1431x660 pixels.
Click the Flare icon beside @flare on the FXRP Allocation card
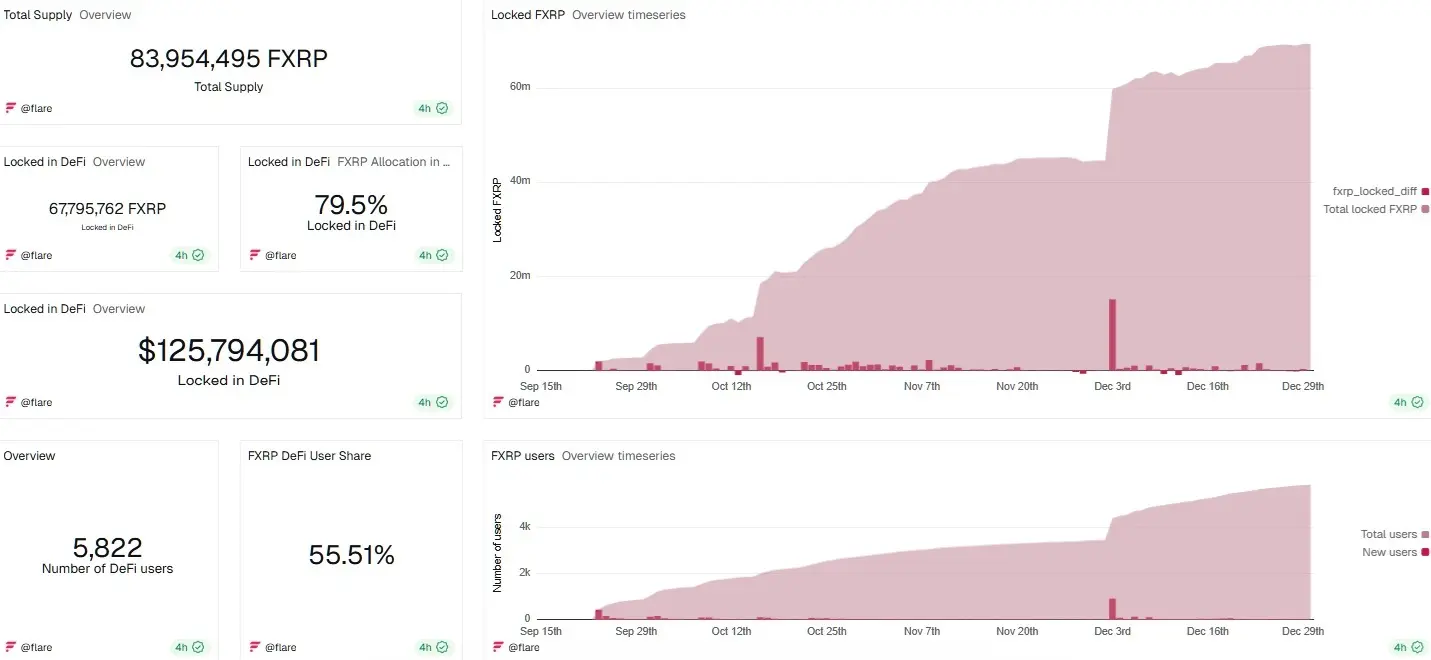(256, 254)
